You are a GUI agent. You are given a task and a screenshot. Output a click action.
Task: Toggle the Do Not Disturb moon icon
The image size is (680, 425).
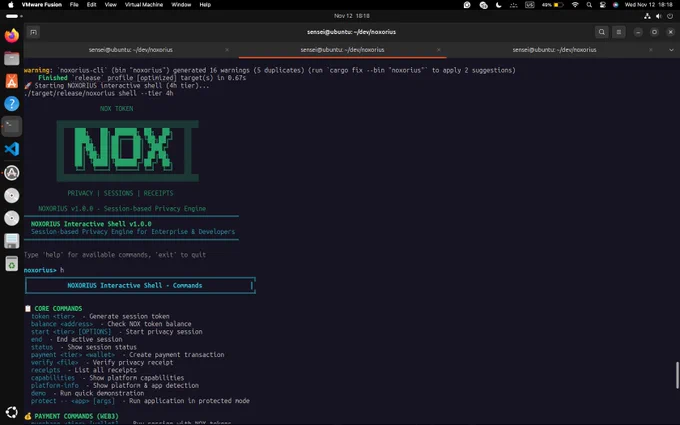tap(499, 5)
